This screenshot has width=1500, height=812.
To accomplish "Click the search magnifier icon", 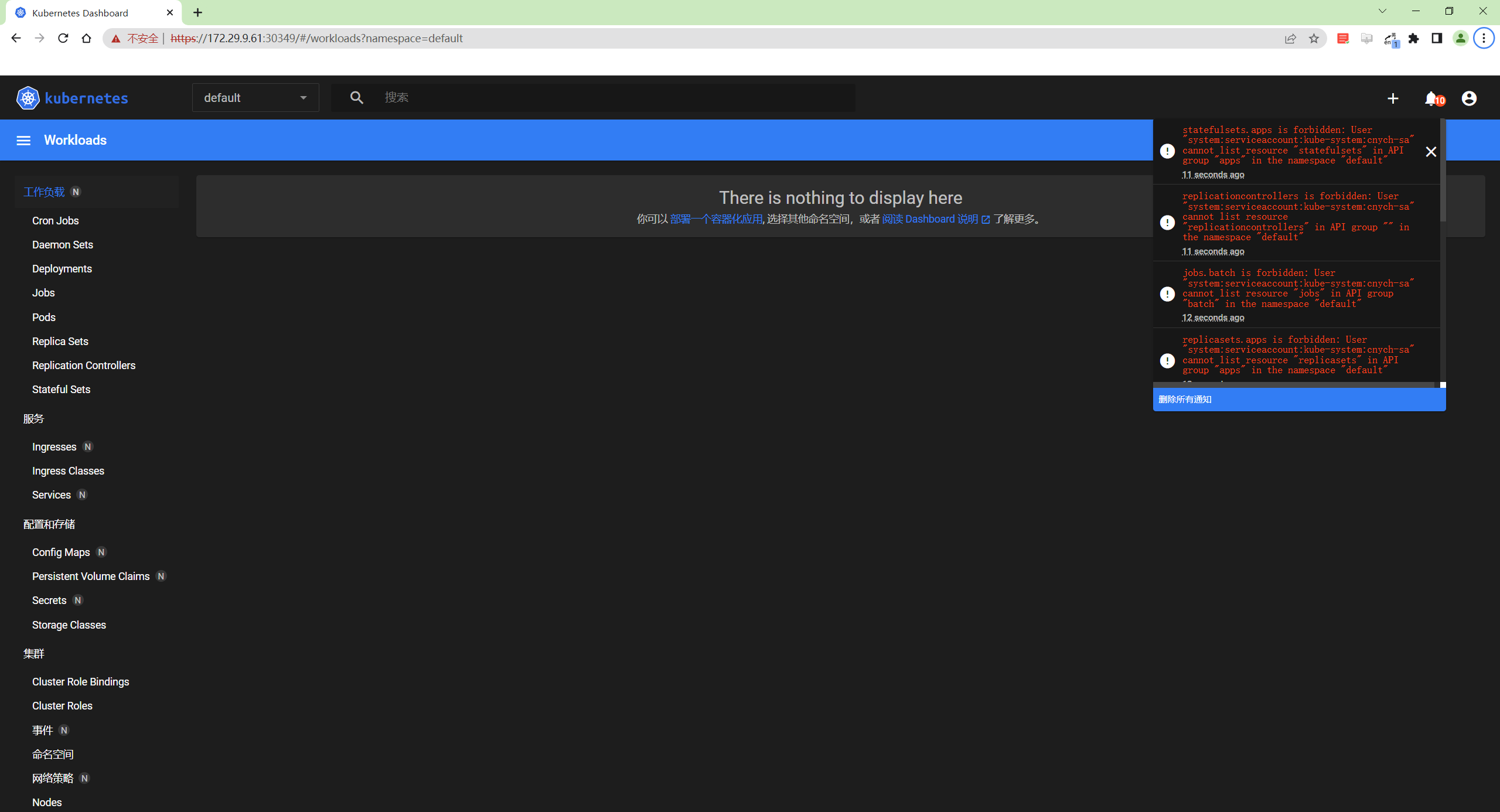I will click(x=356, y=98).
